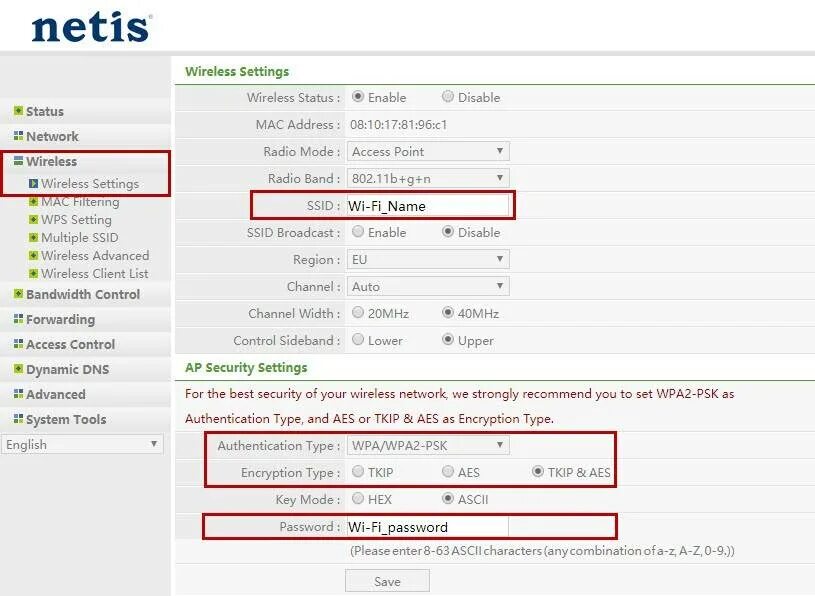815x596 pixels.
Task: Click the icon beside MAC Filtering
Action: (x=33, y=202)
